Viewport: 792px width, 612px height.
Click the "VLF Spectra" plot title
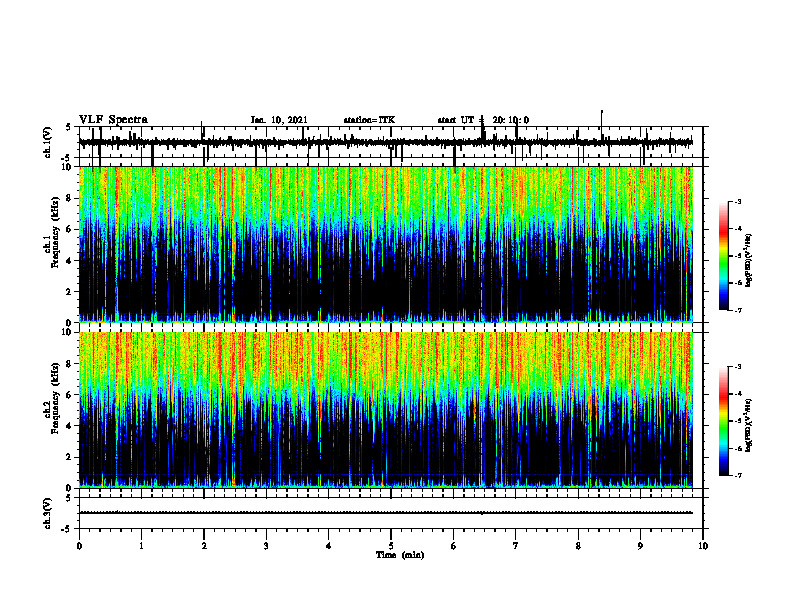pos(113,120)
